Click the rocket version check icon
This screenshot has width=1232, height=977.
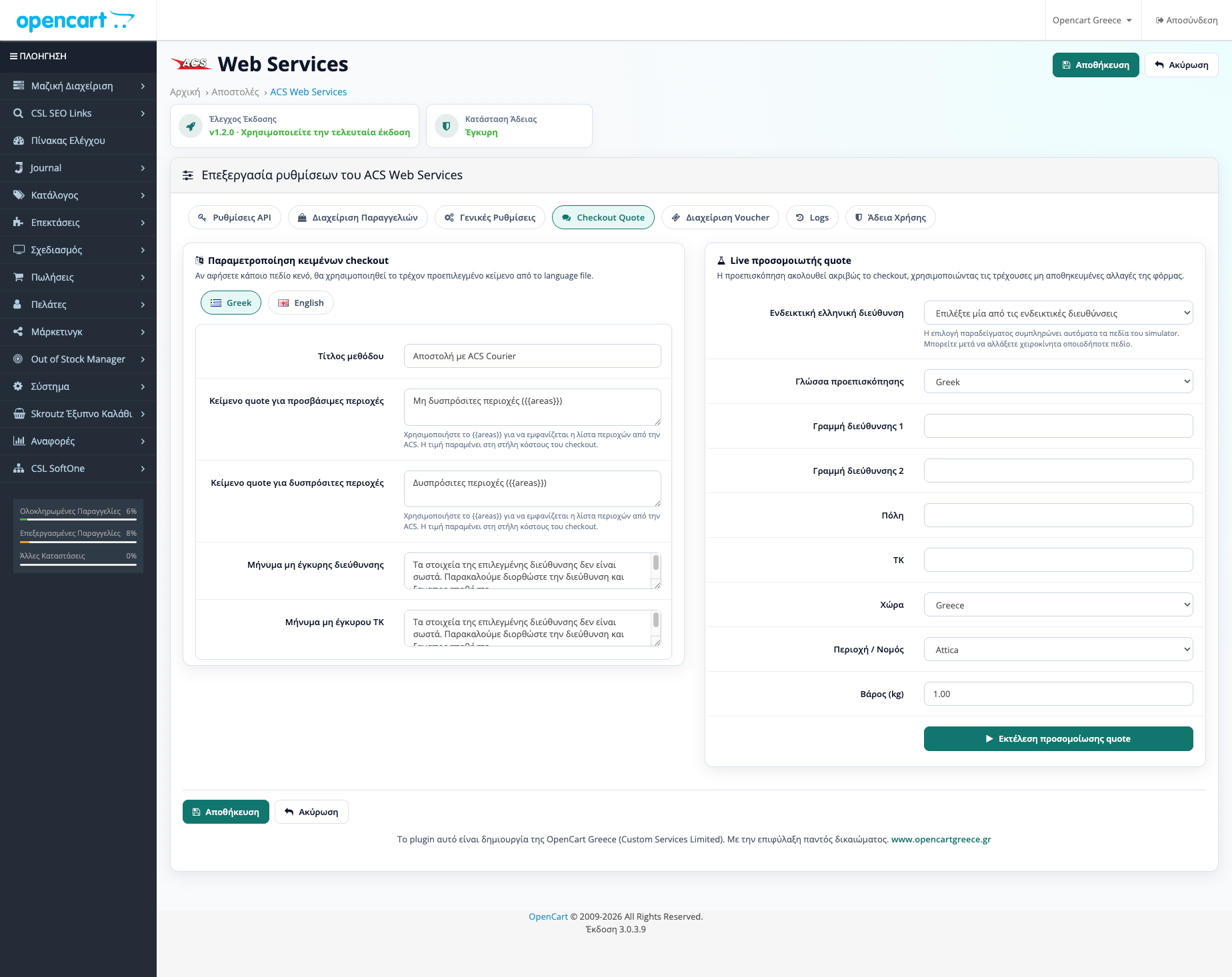coord(191,126)
